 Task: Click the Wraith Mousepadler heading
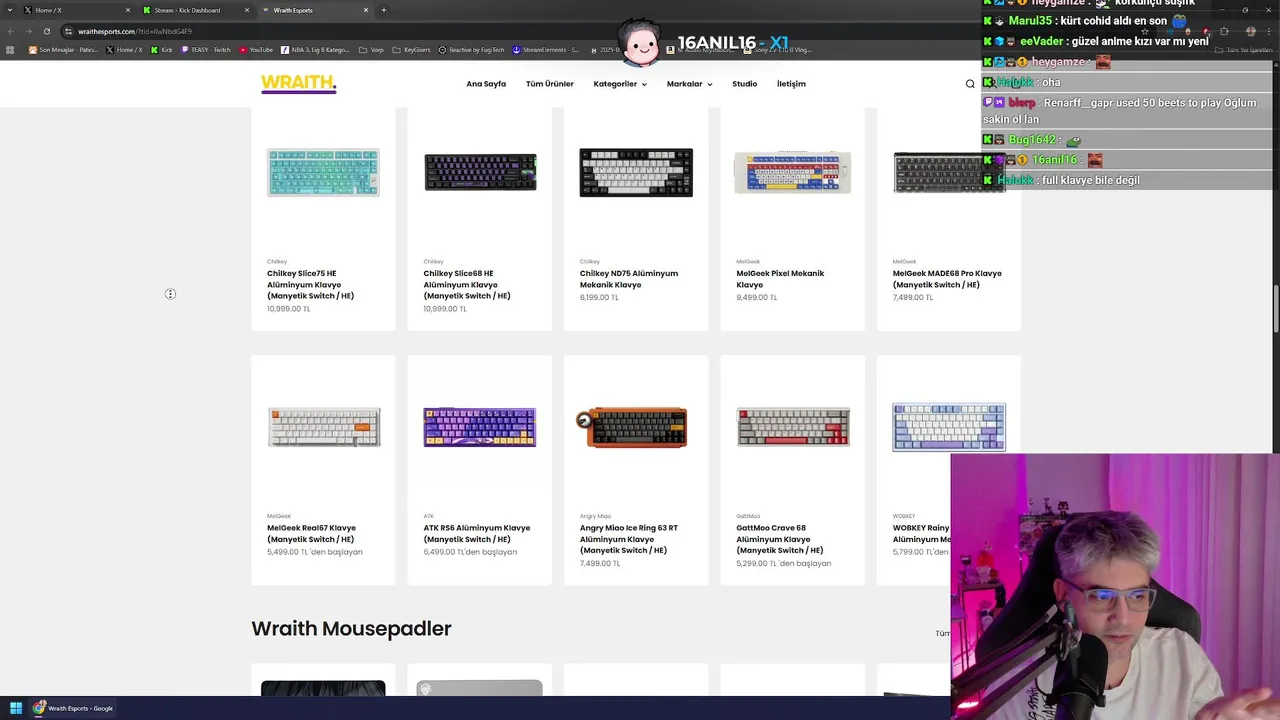pos(351,628)
